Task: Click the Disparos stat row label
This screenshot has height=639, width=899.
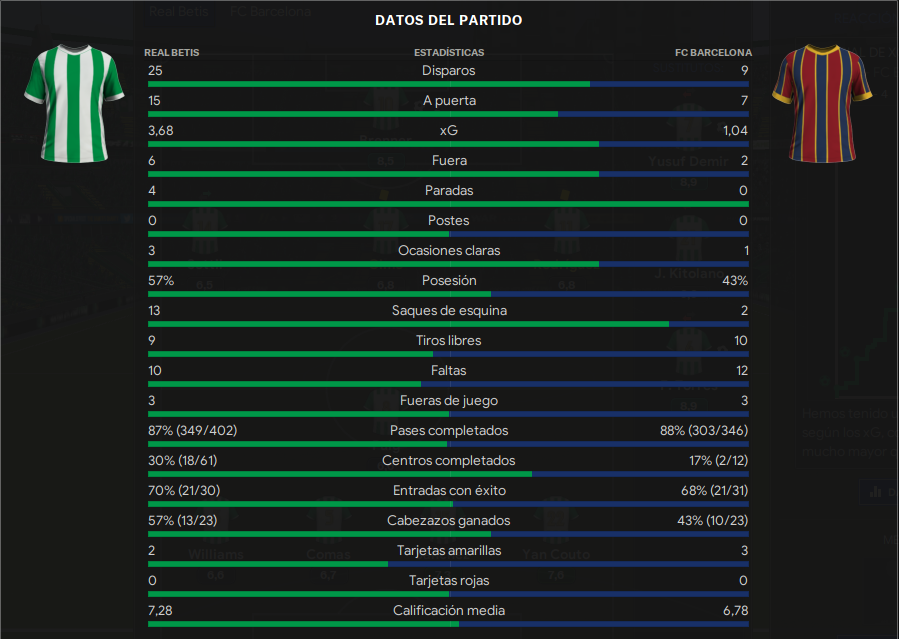Action: point(448,70)
